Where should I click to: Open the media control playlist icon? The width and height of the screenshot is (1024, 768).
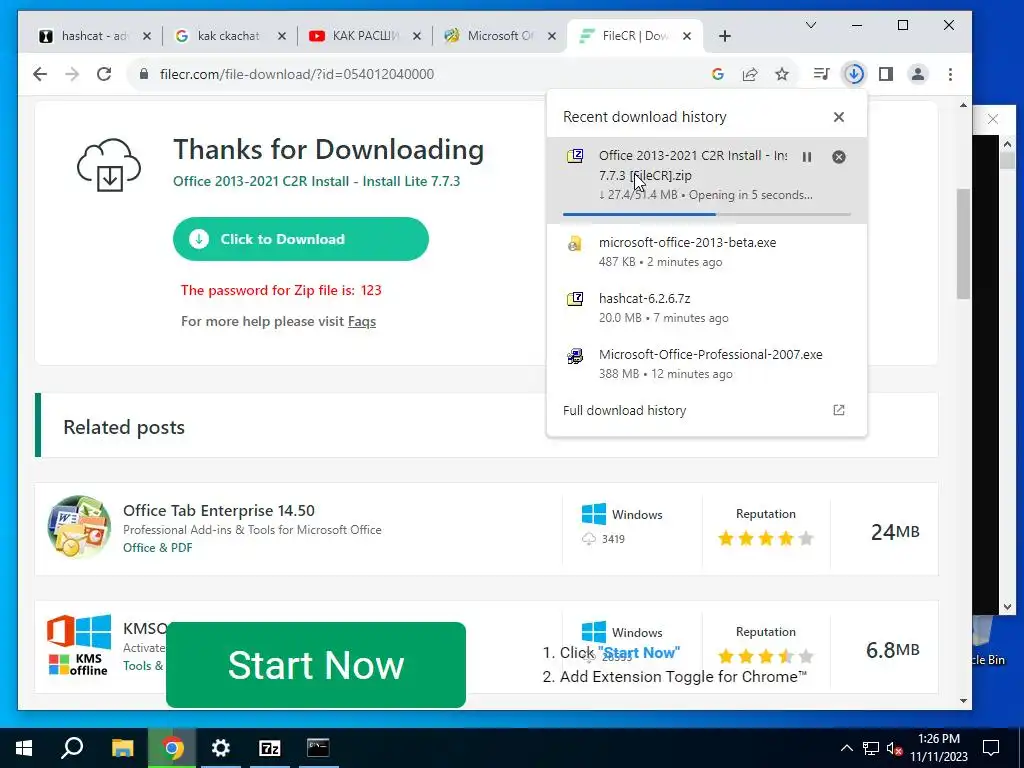click(x=822, y=74)
